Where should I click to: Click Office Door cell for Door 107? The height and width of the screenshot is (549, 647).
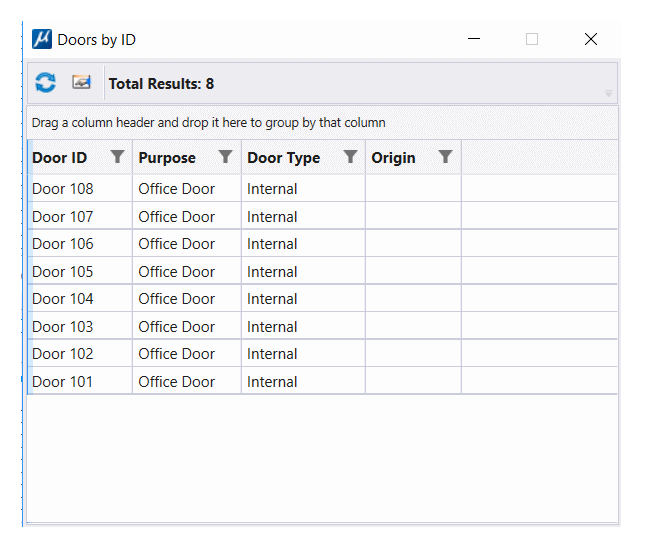[x=177, y=217]
